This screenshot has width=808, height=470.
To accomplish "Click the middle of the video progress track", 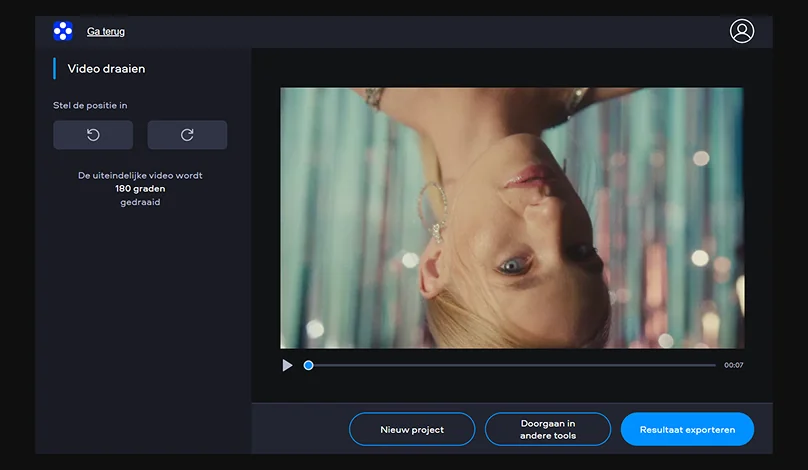I will click(x=512, y=366).
